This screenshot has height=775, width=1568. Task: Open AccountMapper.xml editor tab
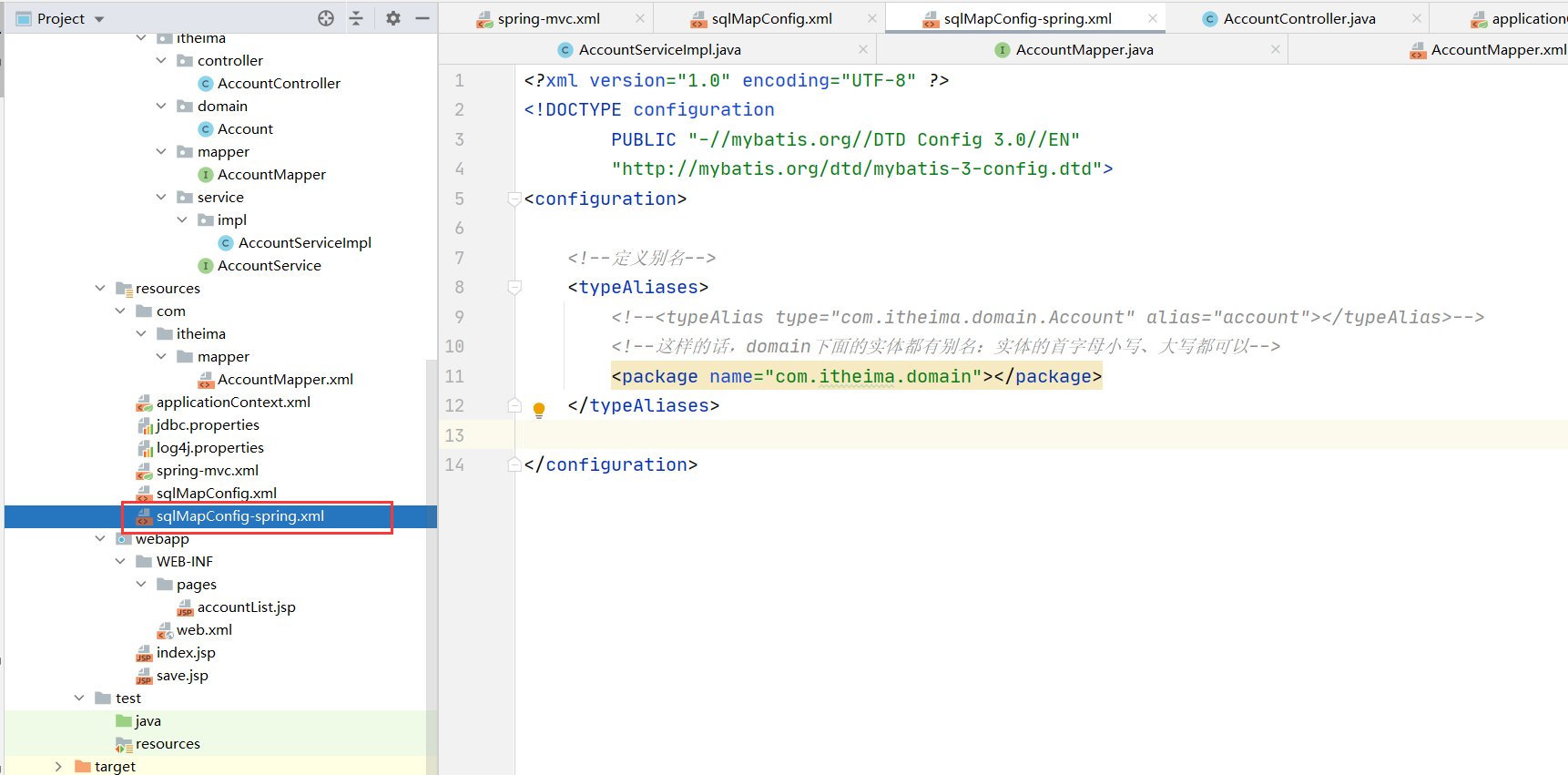1488,49
